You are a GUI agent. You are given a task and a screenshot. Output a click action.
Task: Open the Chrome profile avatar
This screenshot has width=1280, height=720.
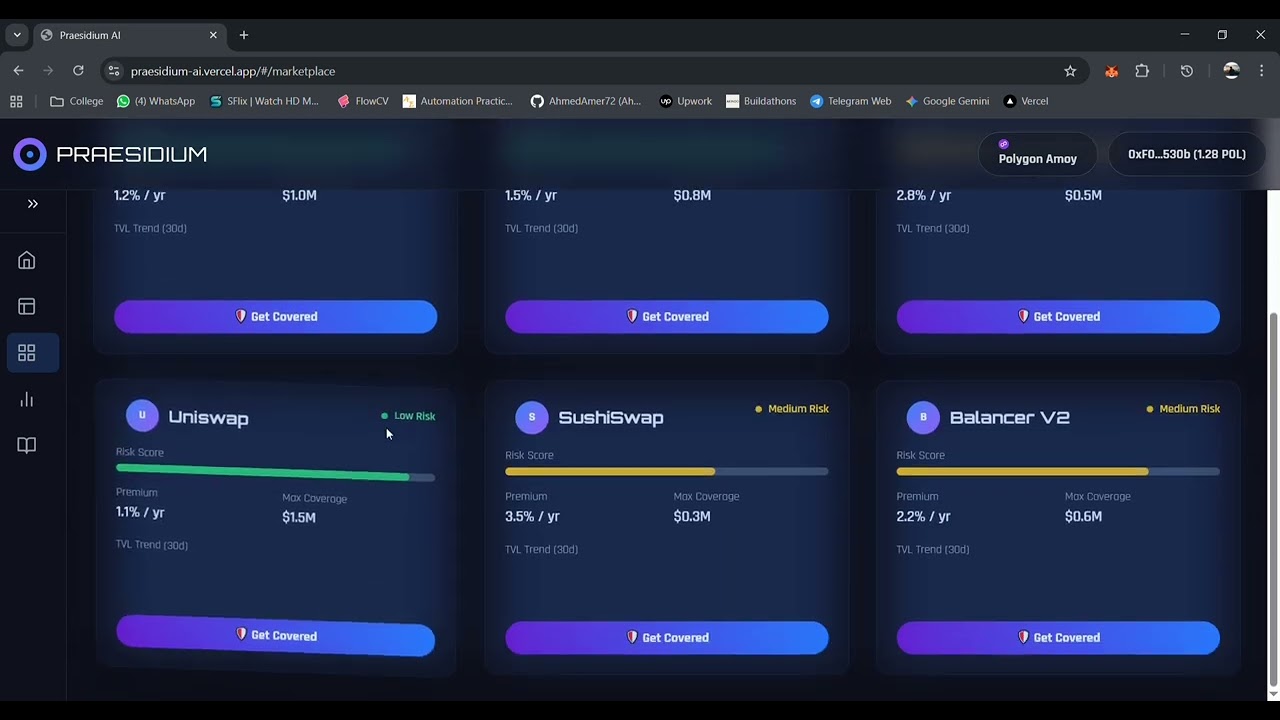1231,71
